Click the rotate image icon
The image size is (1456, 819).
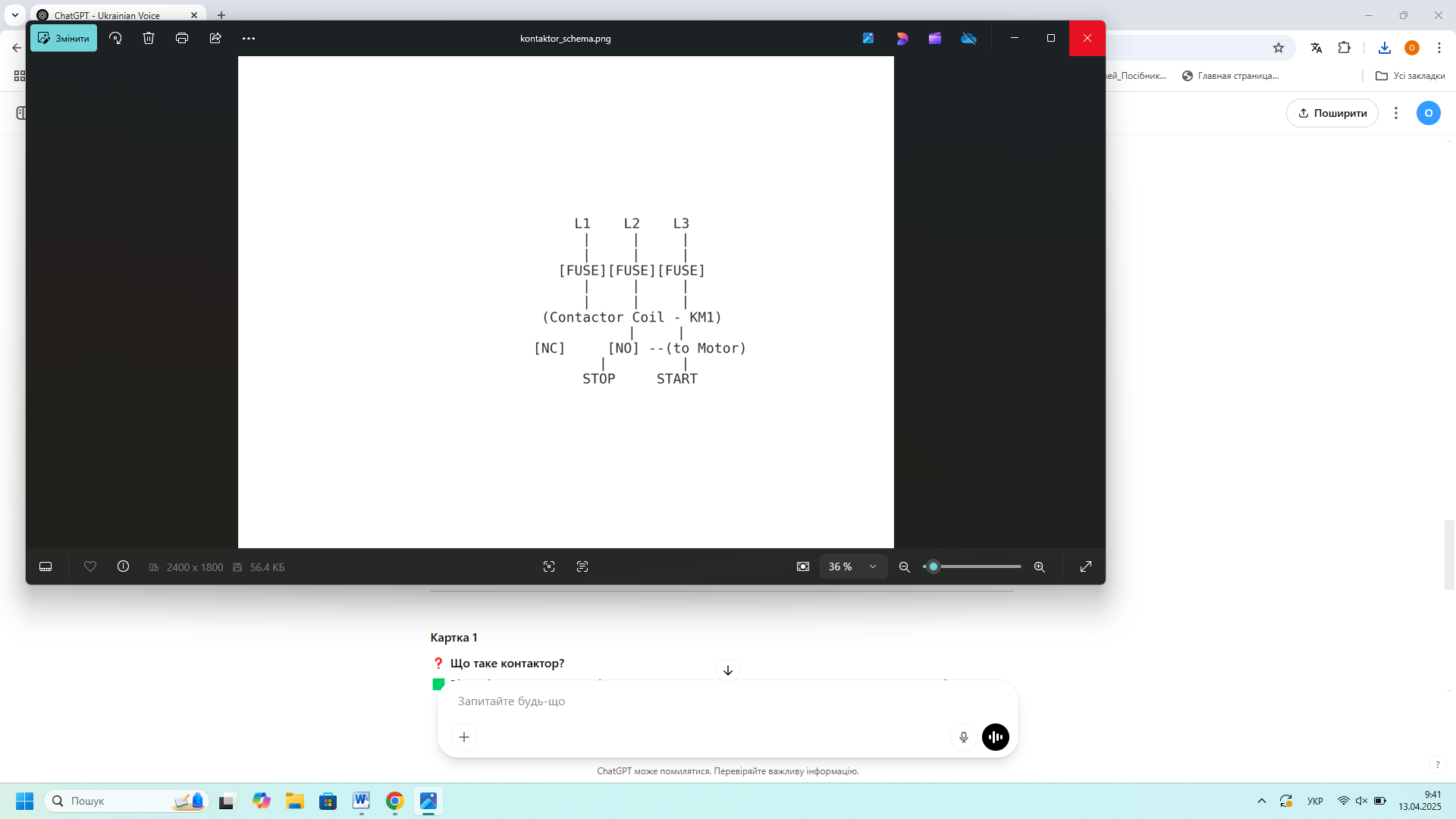[x=115, y=38]
